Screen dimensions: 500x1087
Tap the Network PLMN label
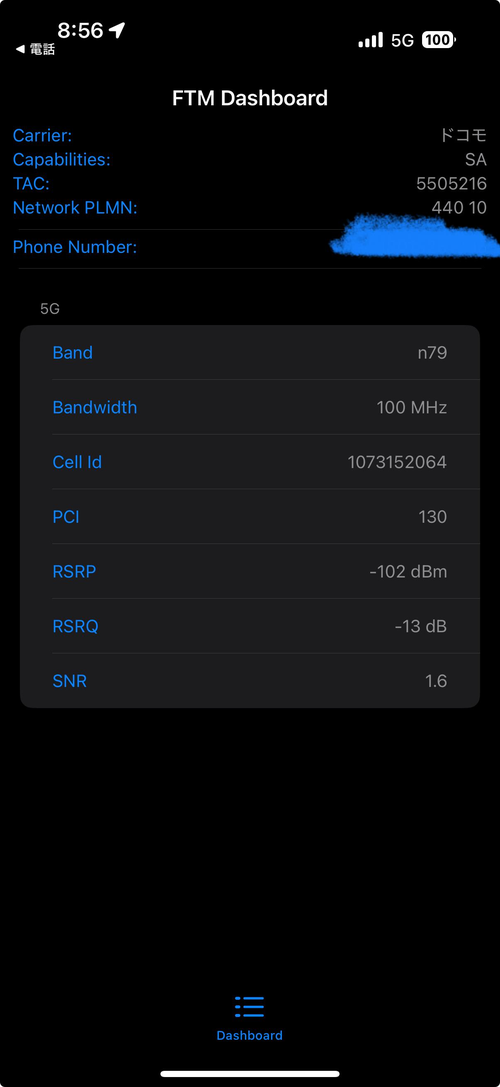tap(75, 208)
